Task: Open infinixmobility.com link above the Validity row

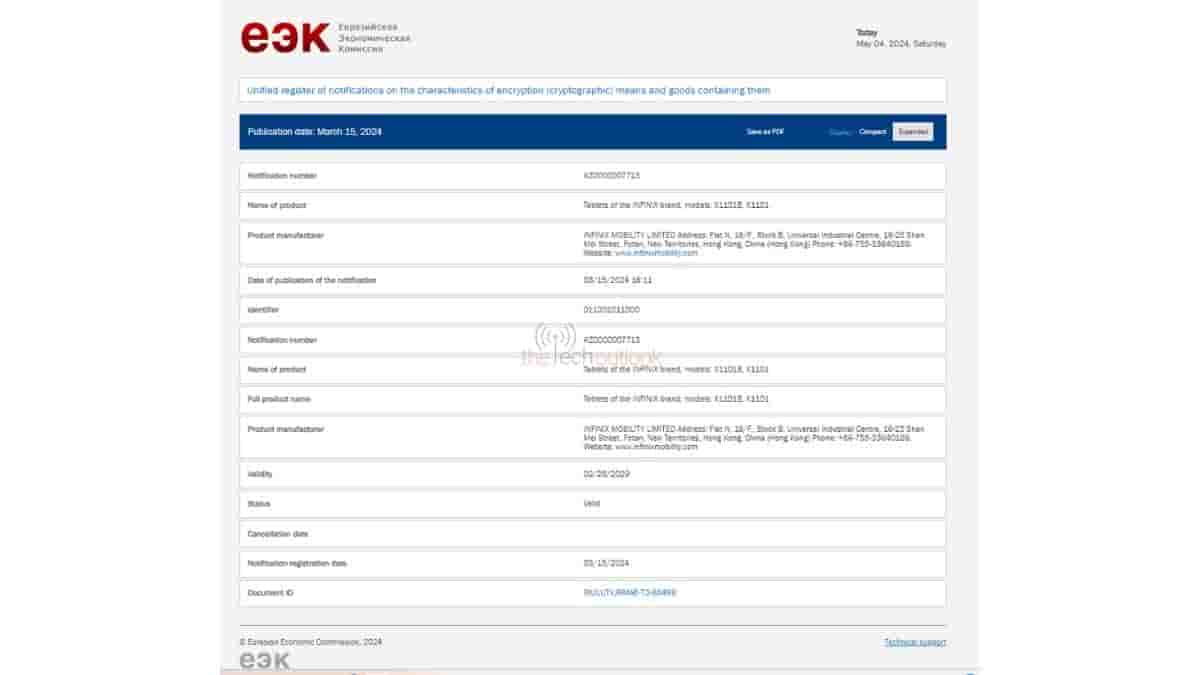Action: click(656, 447)
